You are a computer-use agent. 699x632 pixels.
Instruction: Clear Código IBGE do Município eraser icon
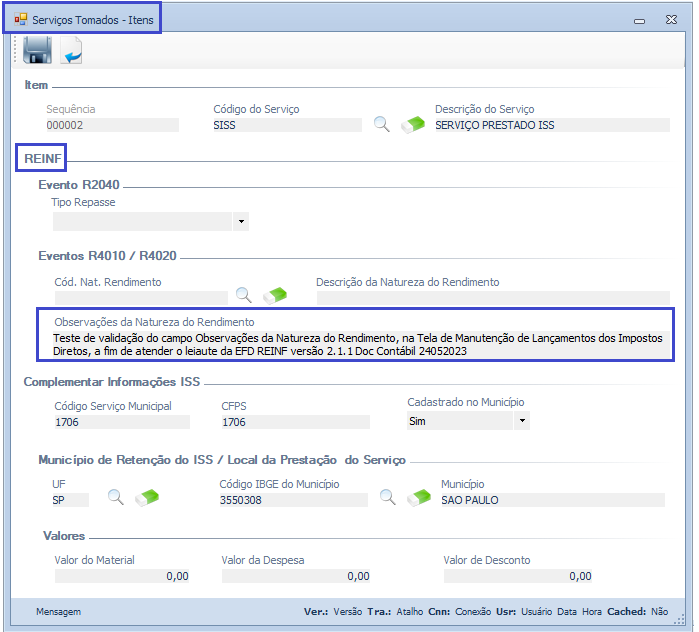(419, 497)
